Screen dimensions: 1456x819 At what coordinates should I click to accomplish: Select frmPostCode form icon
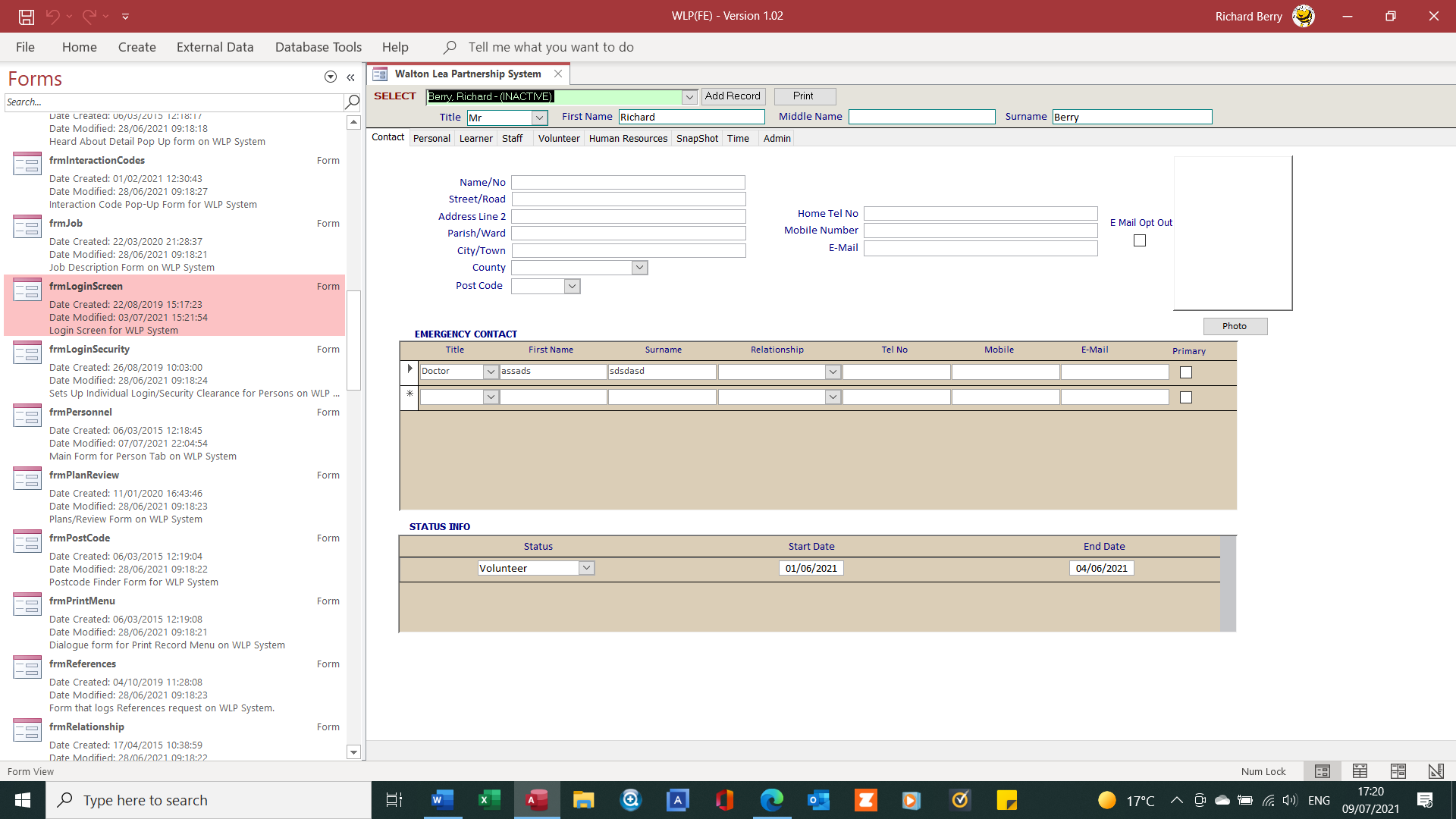(27, 541)
